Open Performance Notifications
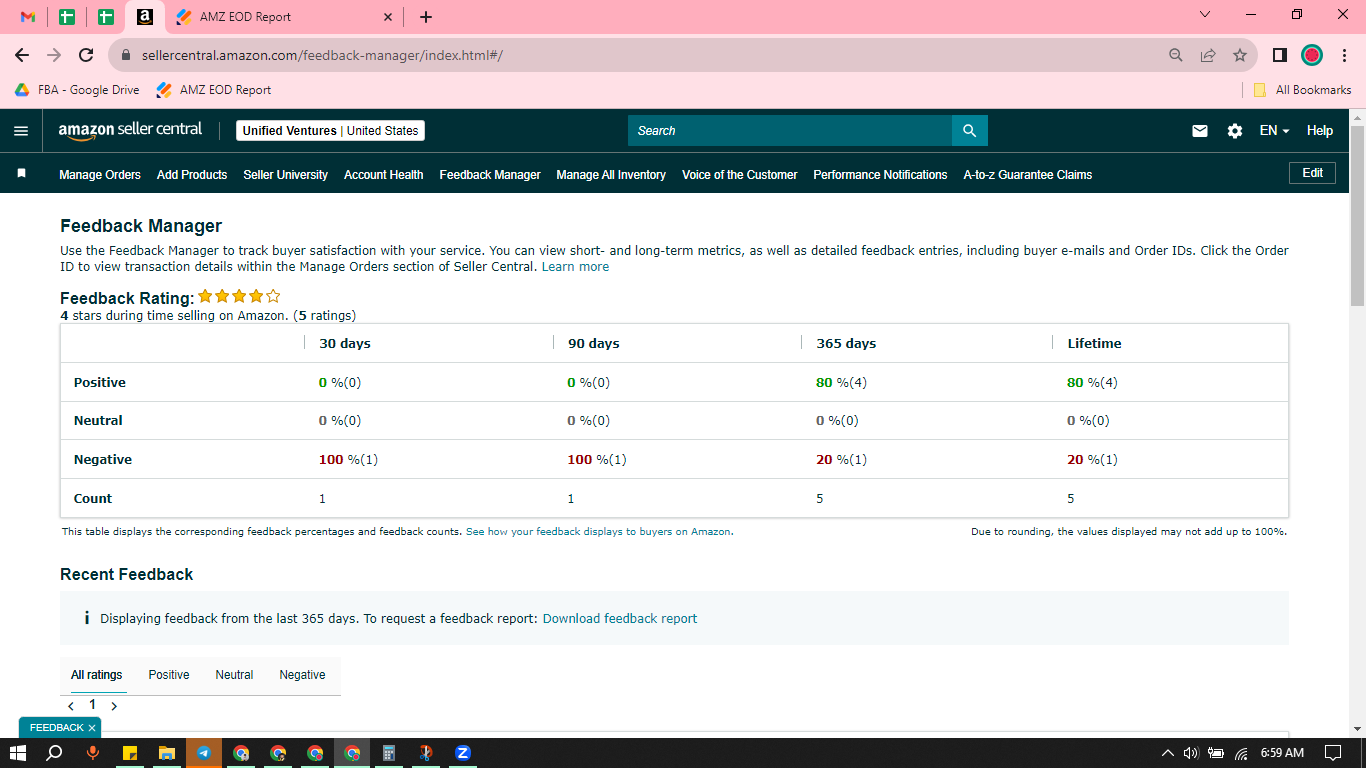The image size is (1366, 768). [x=880, y=175]
